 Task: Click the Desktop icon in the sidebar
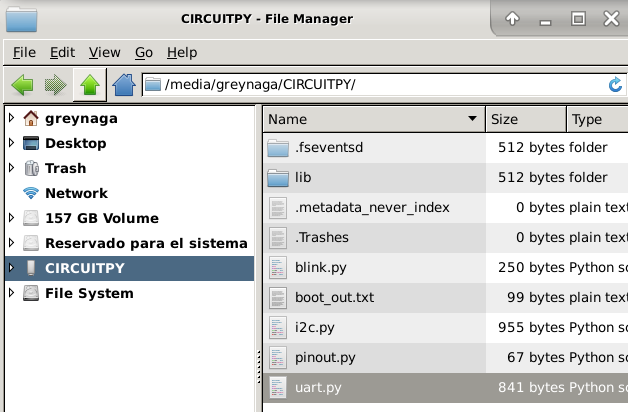pyautogui.click(x=31, y=143)
